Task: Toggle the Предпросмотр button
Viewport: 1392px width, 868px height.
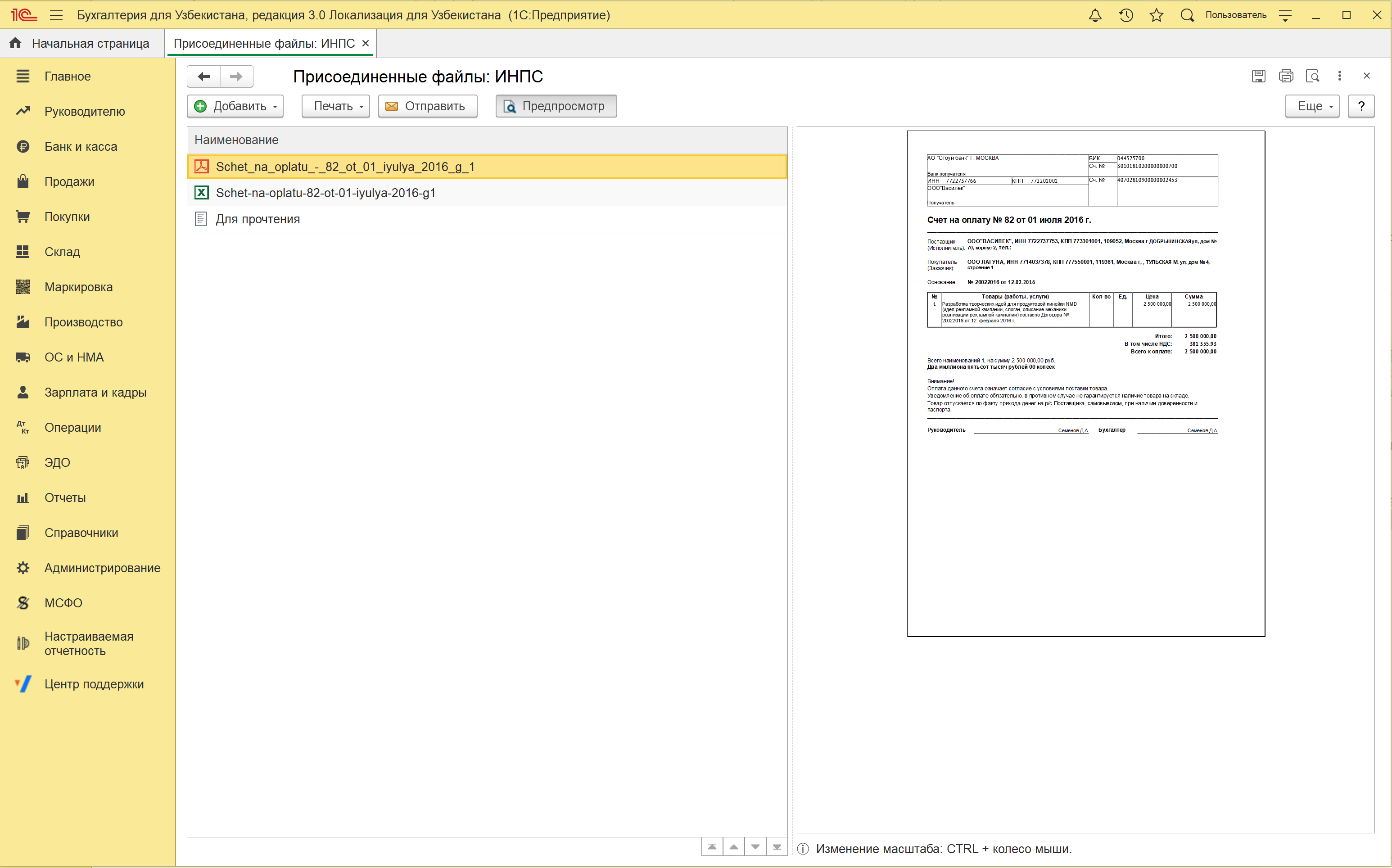Action: 556,106
